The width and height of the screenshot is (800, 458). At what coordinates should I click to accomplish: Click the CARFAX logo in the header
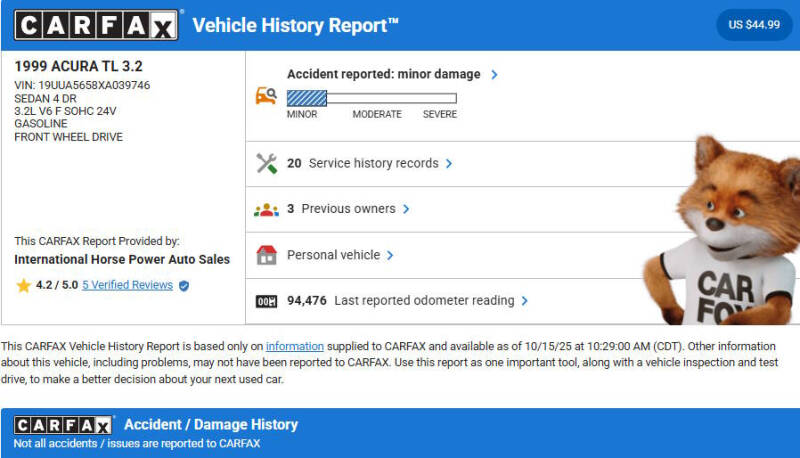(x=97, y=25)
